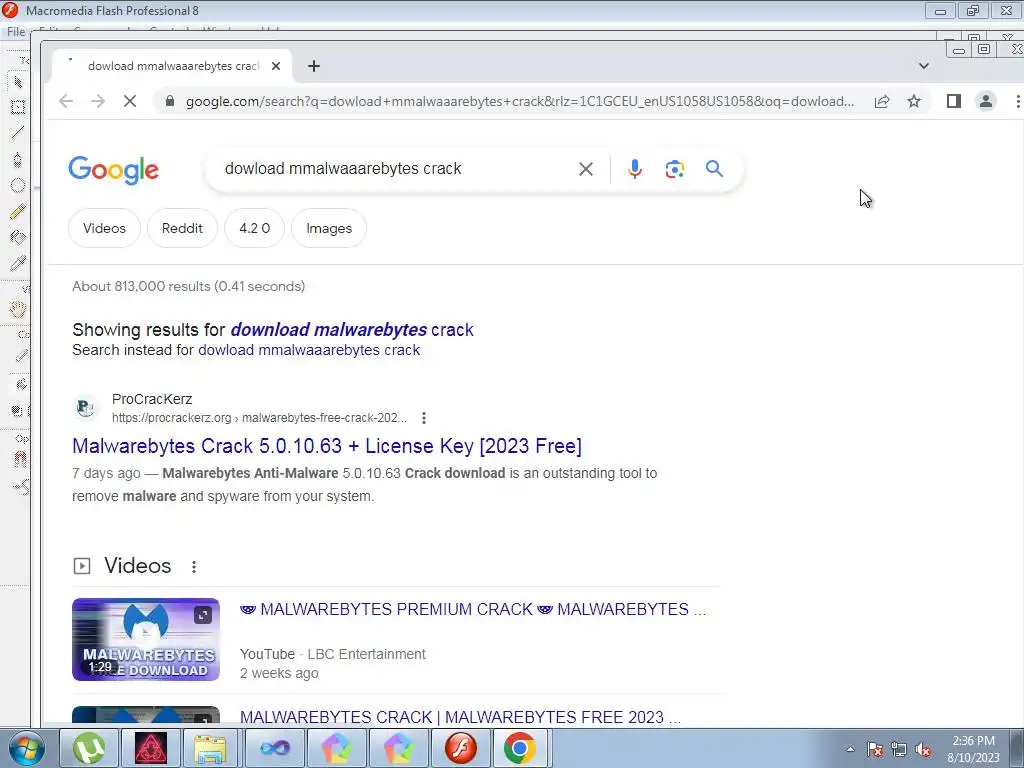Open ProCracKerz result options menu
1024x768 pixels.
coord(424,418)
